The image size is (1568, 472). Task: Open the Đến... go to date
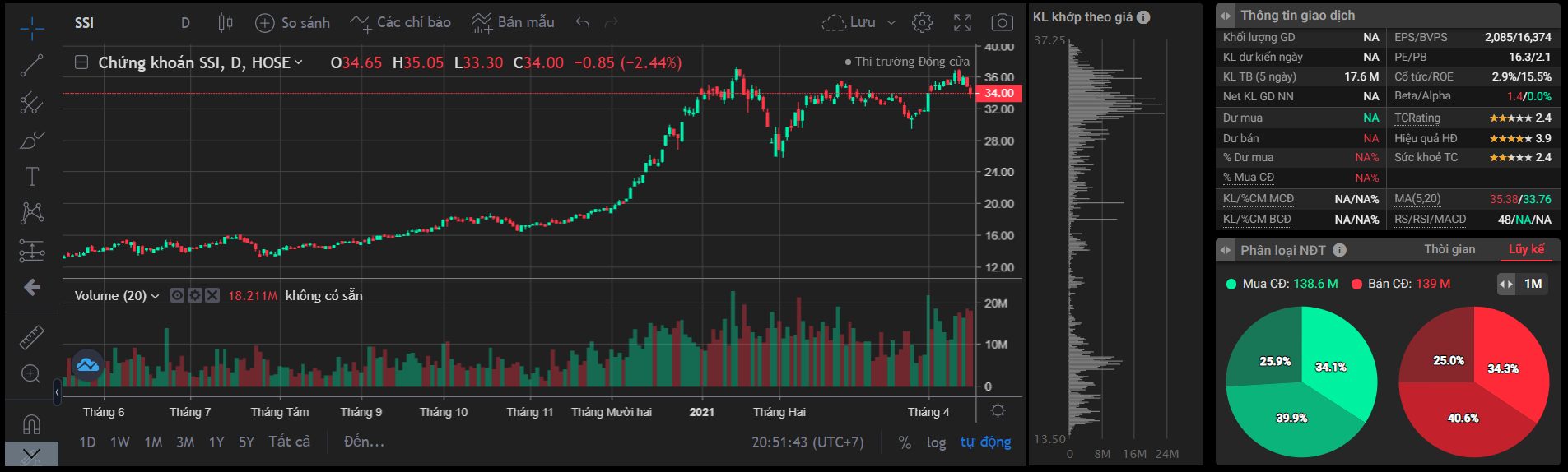(365, 442)
